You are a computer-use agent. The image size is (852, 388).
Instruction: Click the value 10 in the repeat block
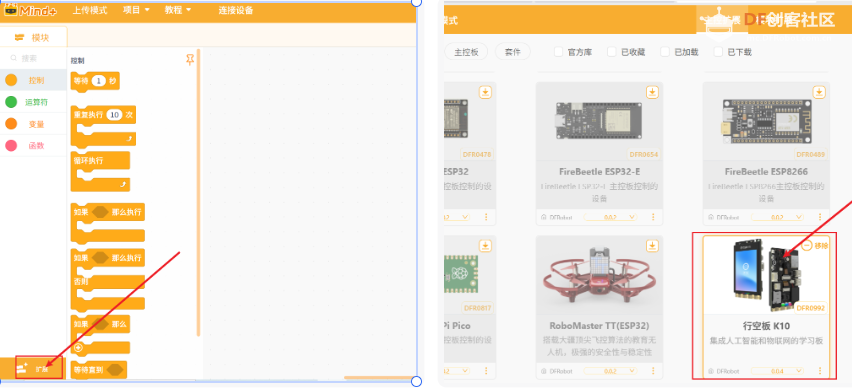coord(114,115)
